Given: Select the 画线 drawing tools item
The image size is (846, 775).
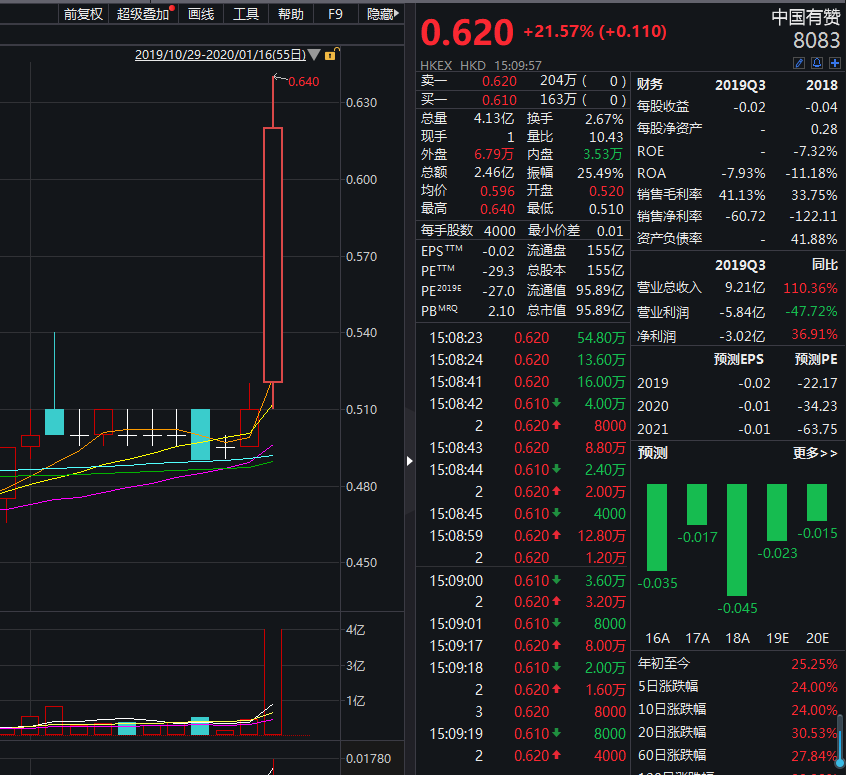Looking at the screenshot, I should click(201, 14).
